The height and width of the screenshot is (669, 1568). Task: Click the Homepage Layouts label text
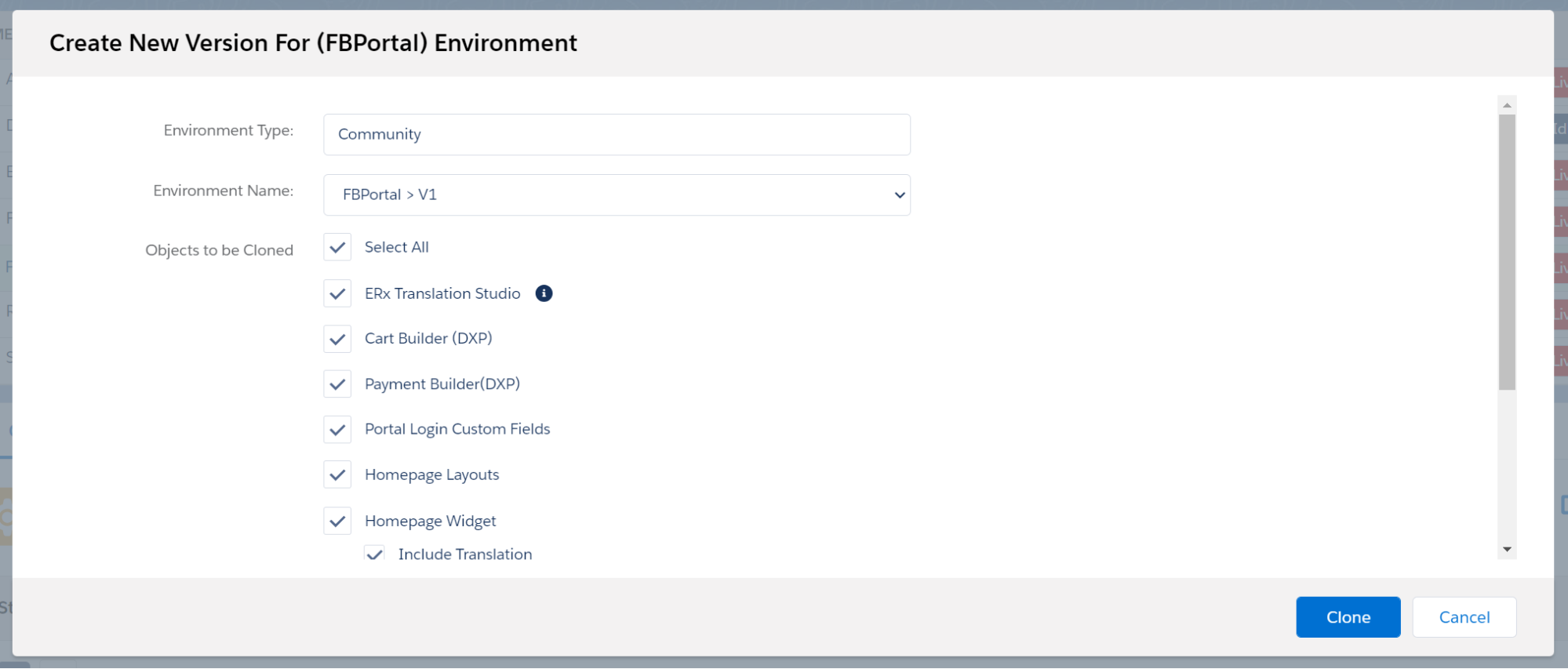click(x=431, y=475)
